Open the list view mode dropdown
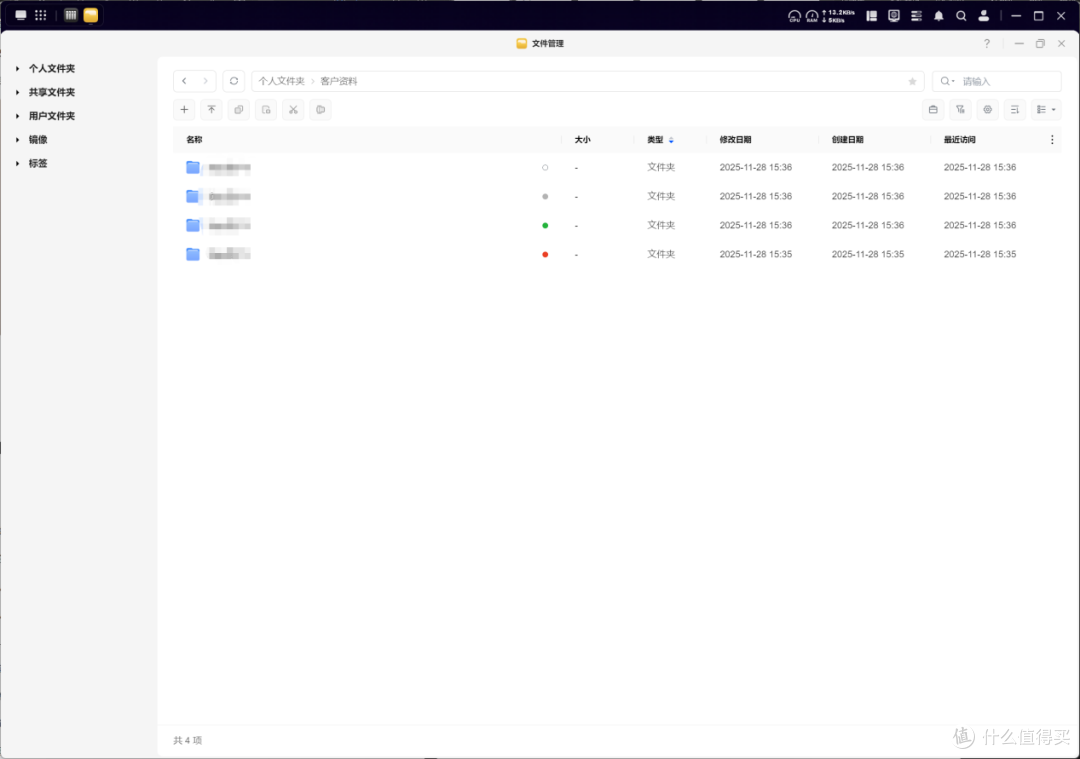Viewport: 1080px width, 759px height. click(x=1046, y=110)
